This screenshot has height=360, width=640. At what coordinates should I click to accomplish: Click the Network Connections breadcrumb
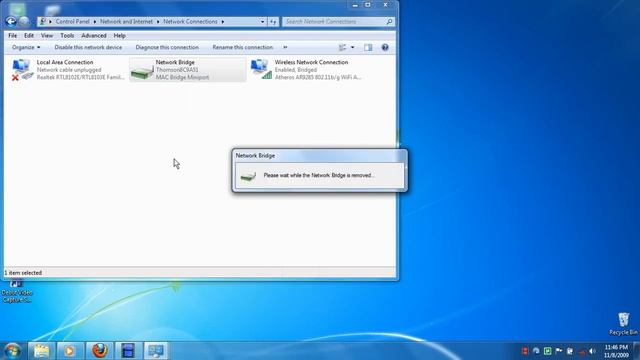190,22
